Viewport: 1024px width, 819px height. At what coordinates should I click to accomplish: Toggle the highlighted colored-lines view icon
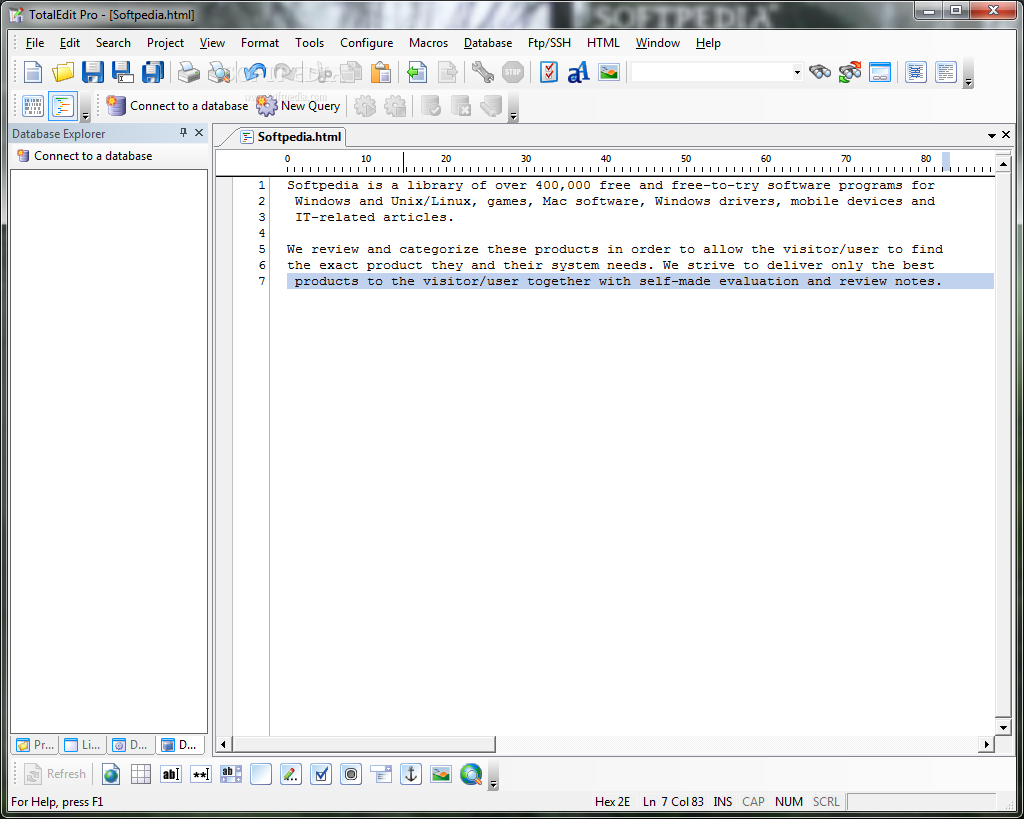coord(63,106)
